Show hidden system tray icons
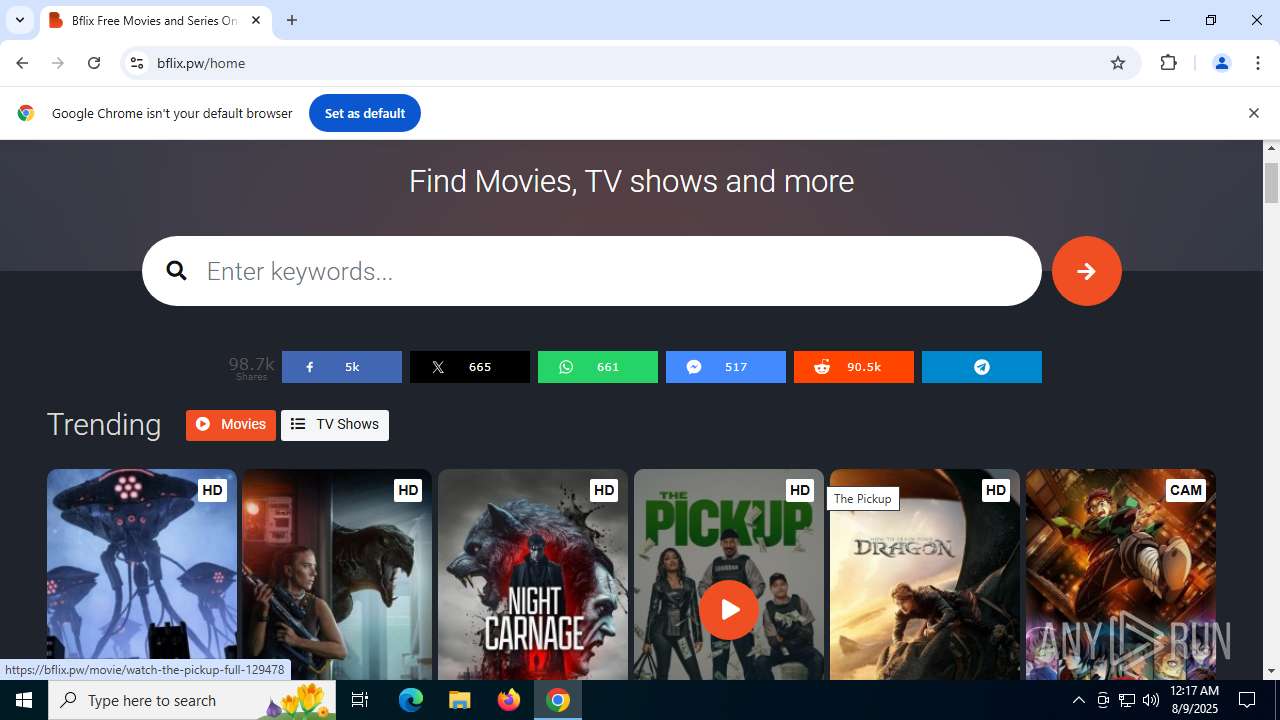 1078,700
